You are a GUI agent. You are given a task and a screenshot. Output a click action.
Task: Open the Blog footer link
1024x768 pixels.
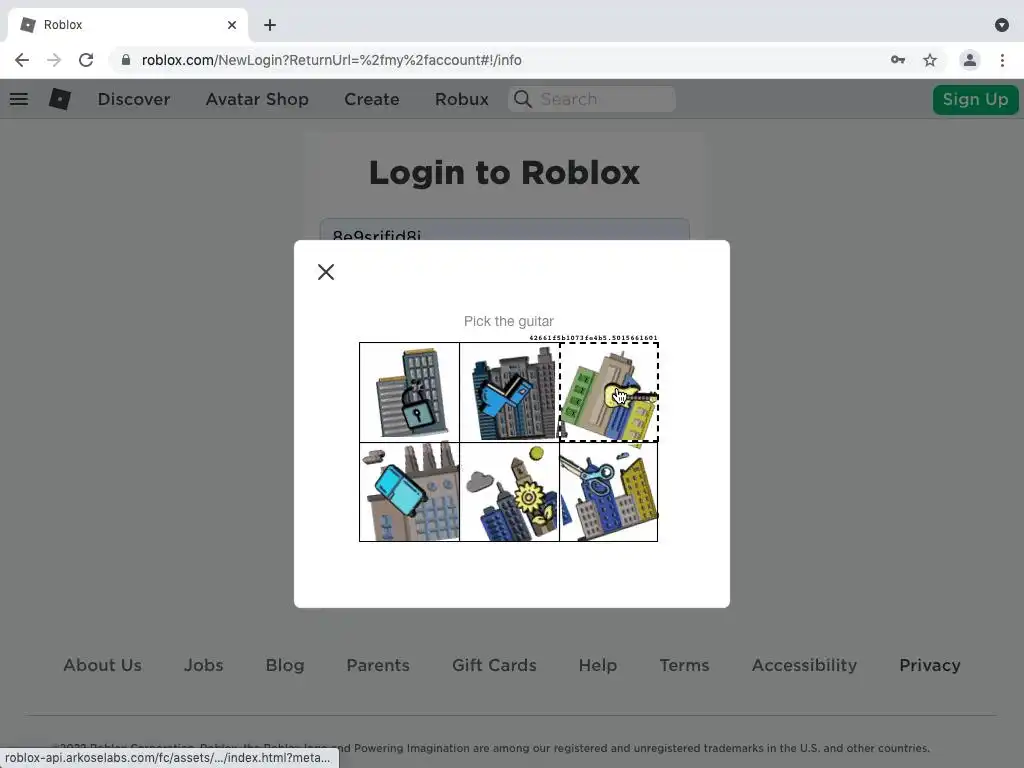[x=285, y=665]
